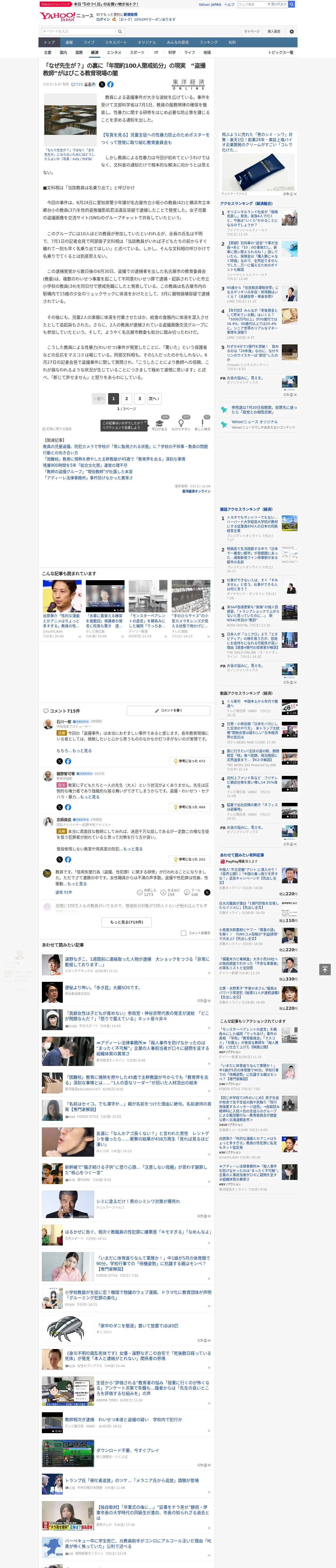Open the みんなの意見 navigation tab

[177, 43]
